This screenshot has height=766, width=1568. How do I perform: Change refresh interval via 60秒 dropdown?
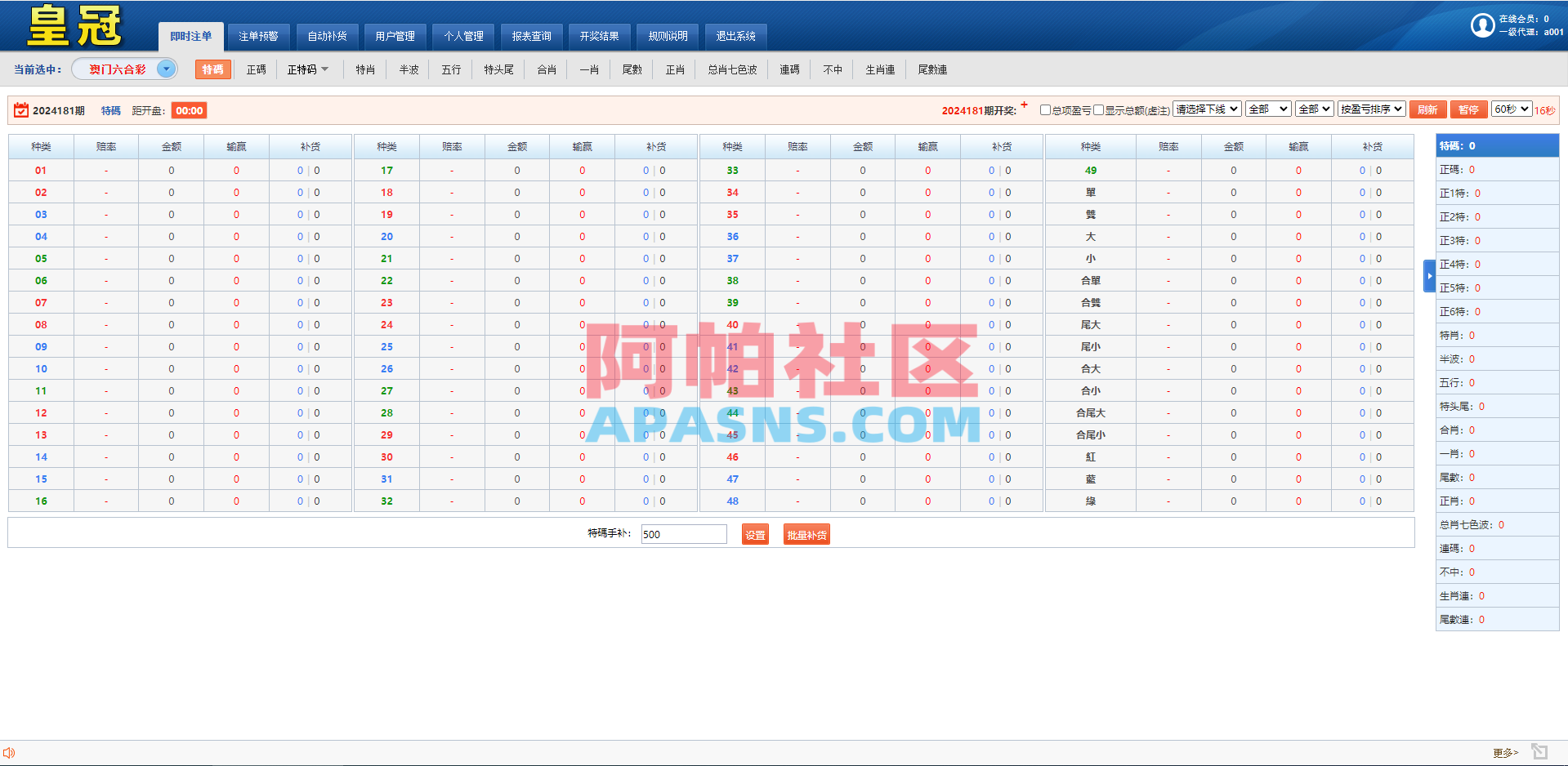[1512, 108]
